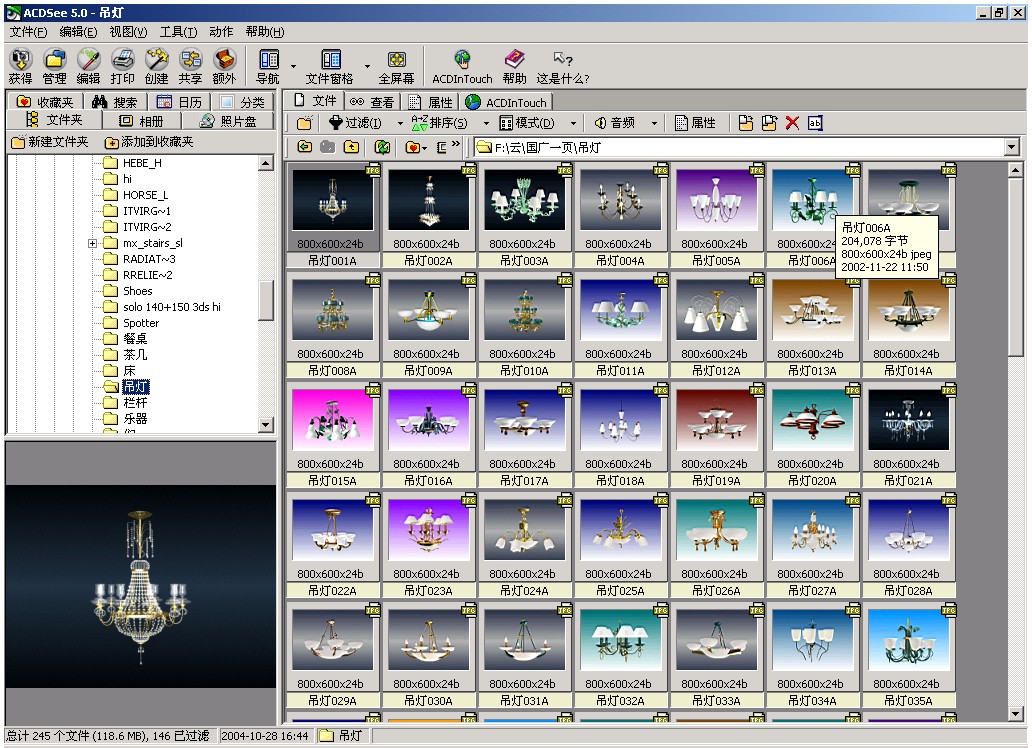Select the 吊灯012A thumbnail
Viewport: 1032px width, 748px height.
coord(715,310)
